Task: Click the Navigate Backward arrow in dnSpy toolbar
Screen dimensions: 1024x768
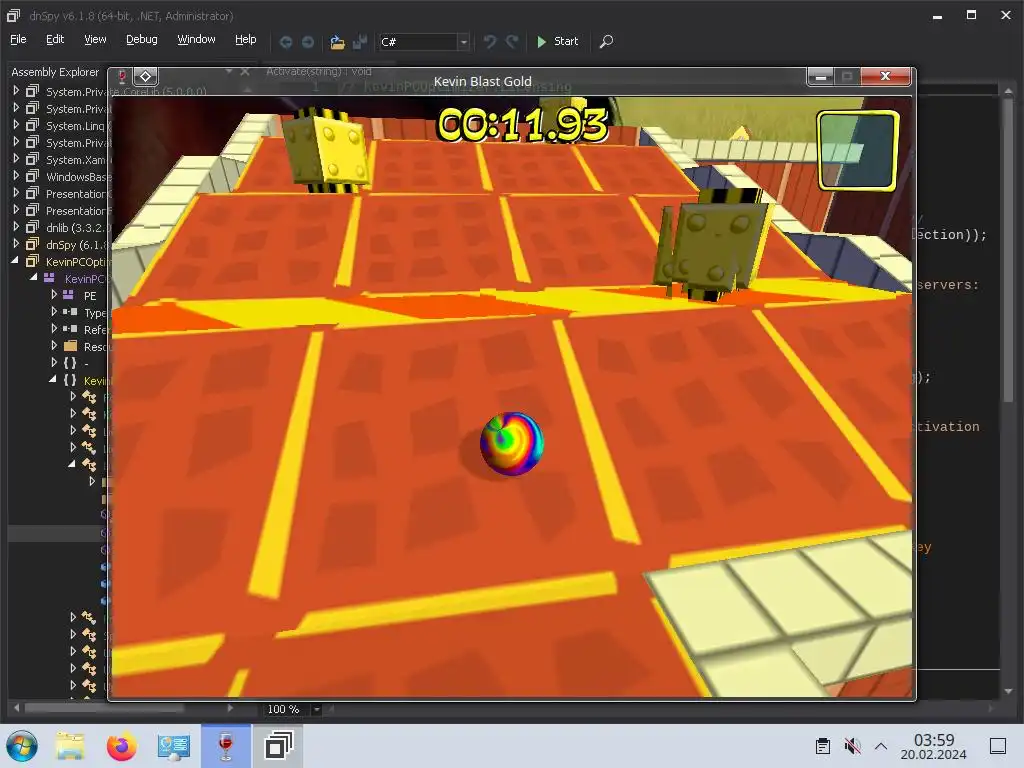Action: (x=285, y=42)
